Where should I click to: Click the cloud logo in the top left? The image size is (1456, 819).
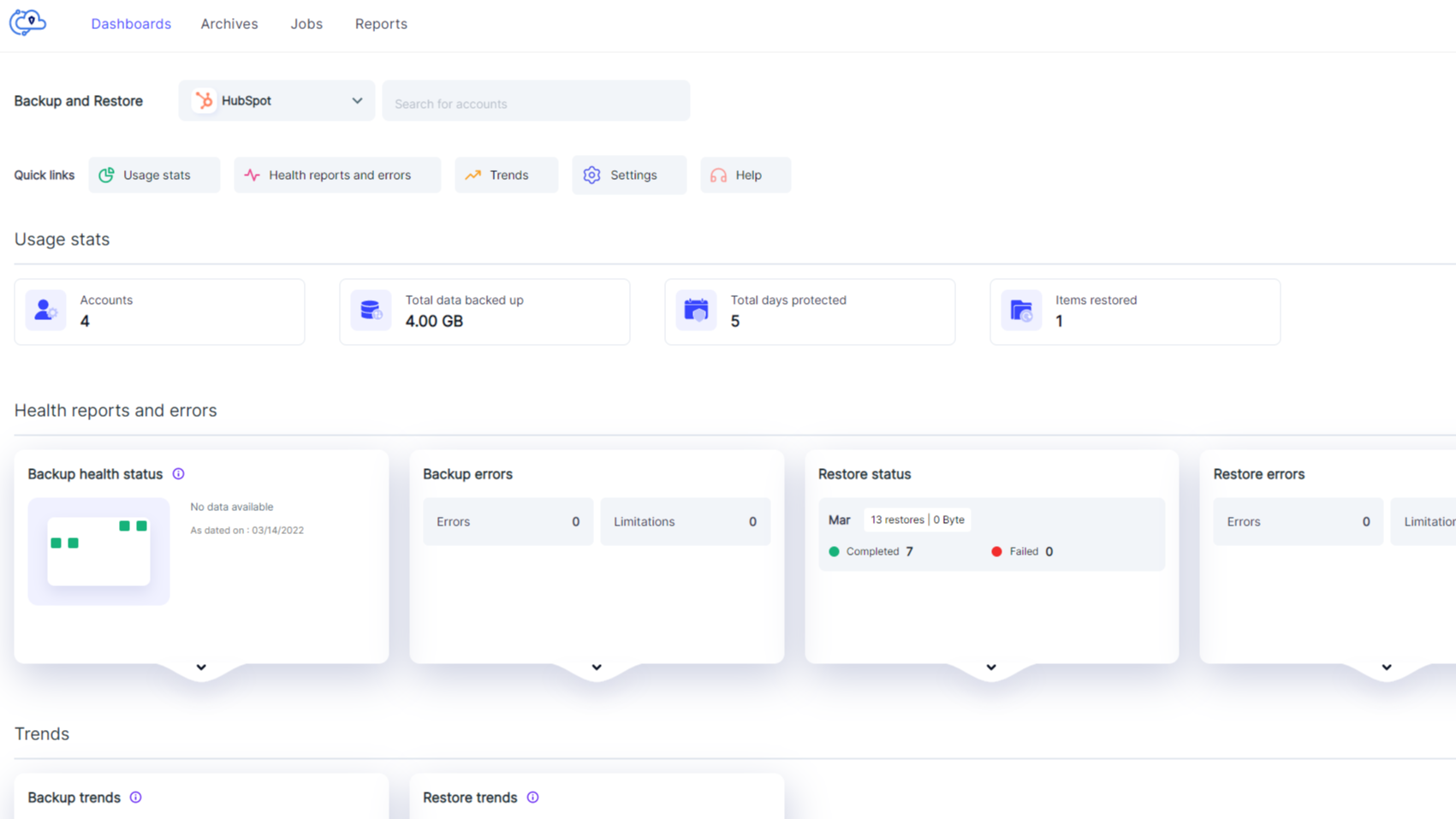[27, 22]
